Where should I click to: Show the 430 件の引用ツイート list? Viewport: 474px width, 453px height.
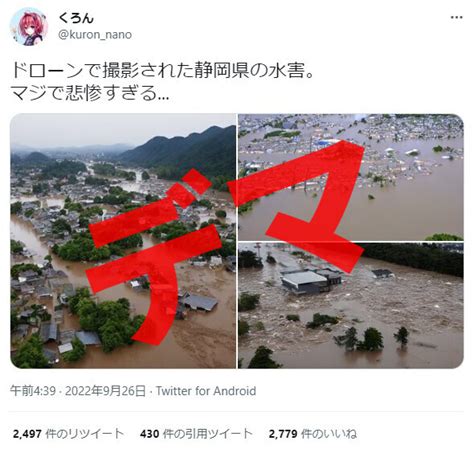point(196,434)
